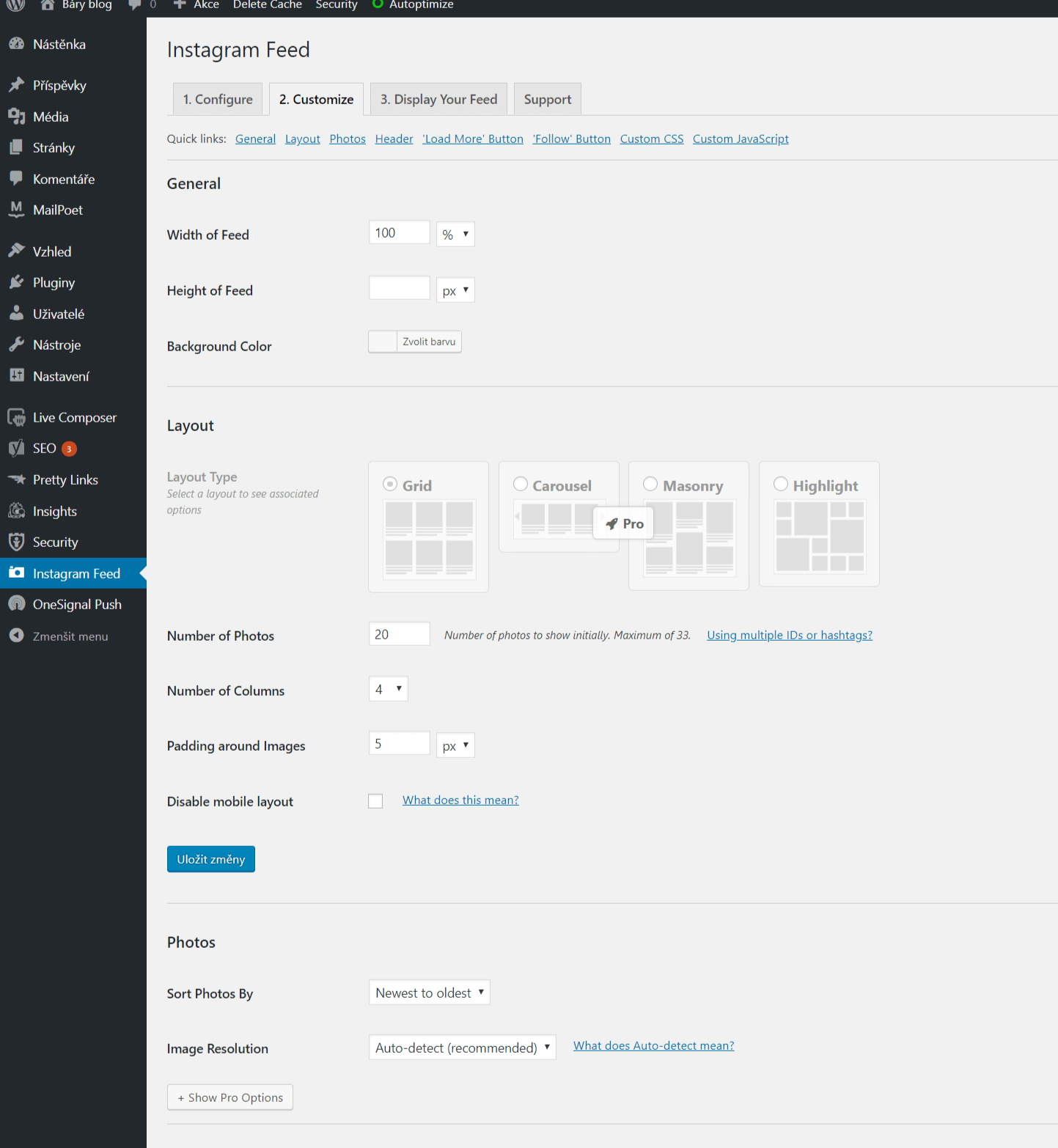Enable the Disable mobile layout checkbox
Image resolution: width=1058 pixels, height=1148 pixels.
375,801
